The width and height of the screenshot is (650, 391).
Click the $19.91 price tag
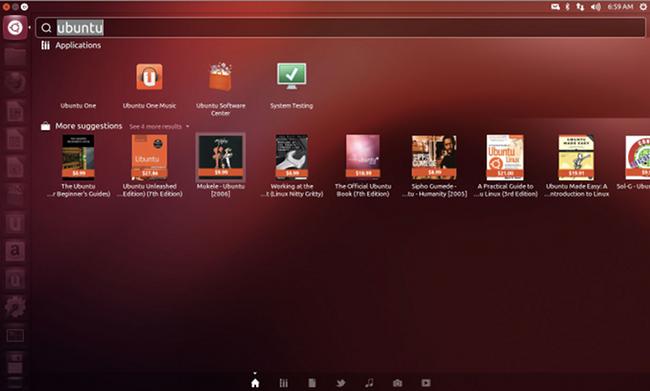[x=576, y=173]
